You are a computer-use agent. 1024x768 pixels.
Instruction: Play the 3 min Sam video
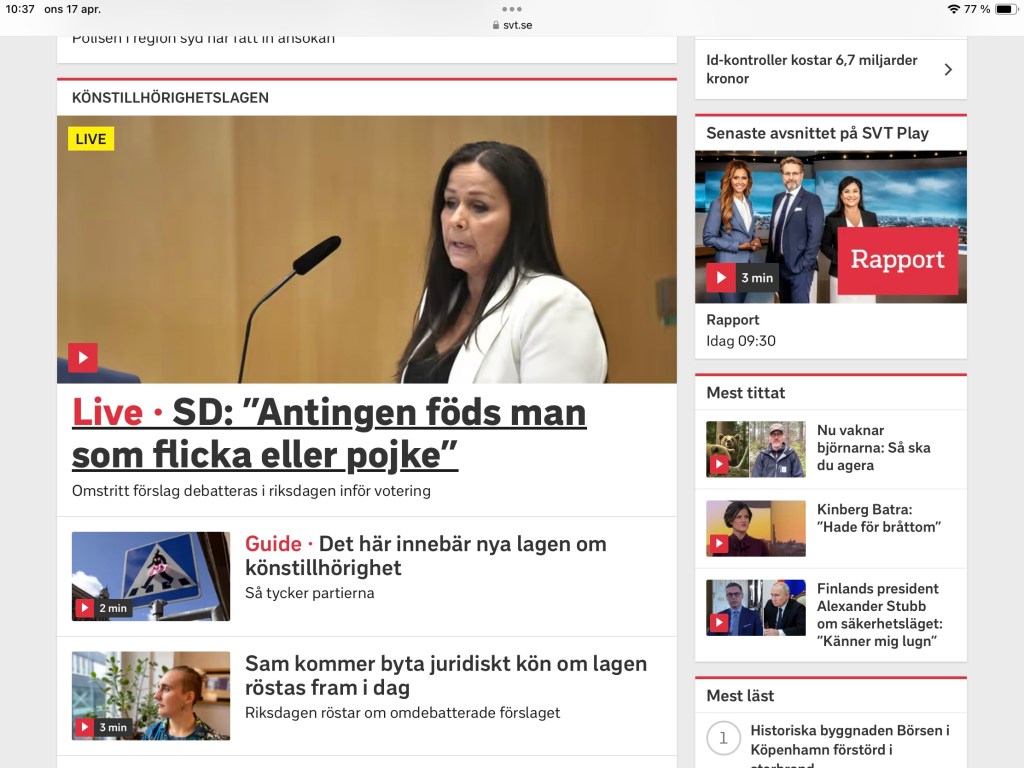click(84, 727)
